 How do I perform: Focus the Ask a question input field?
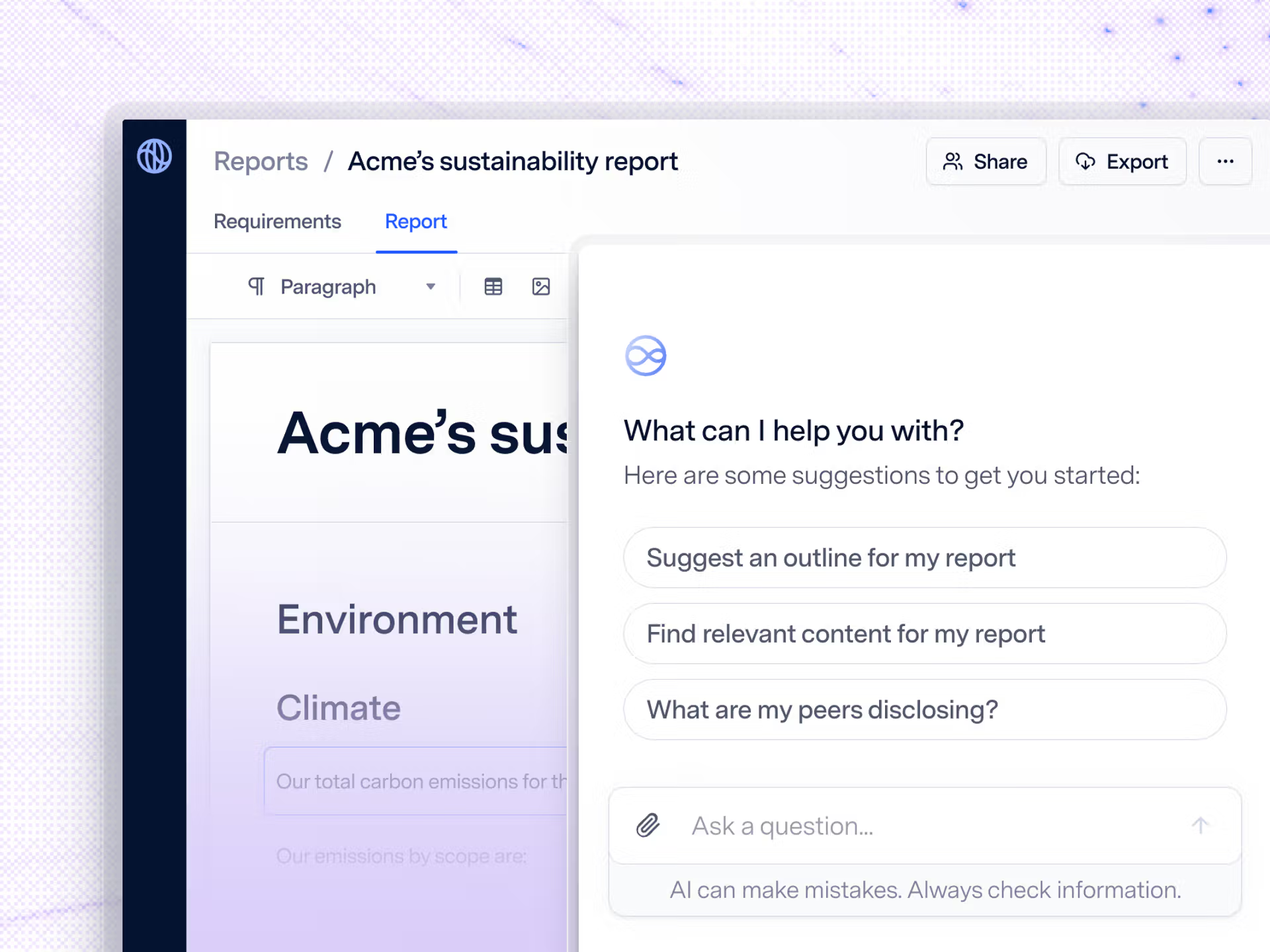click(x=925, y=825)
